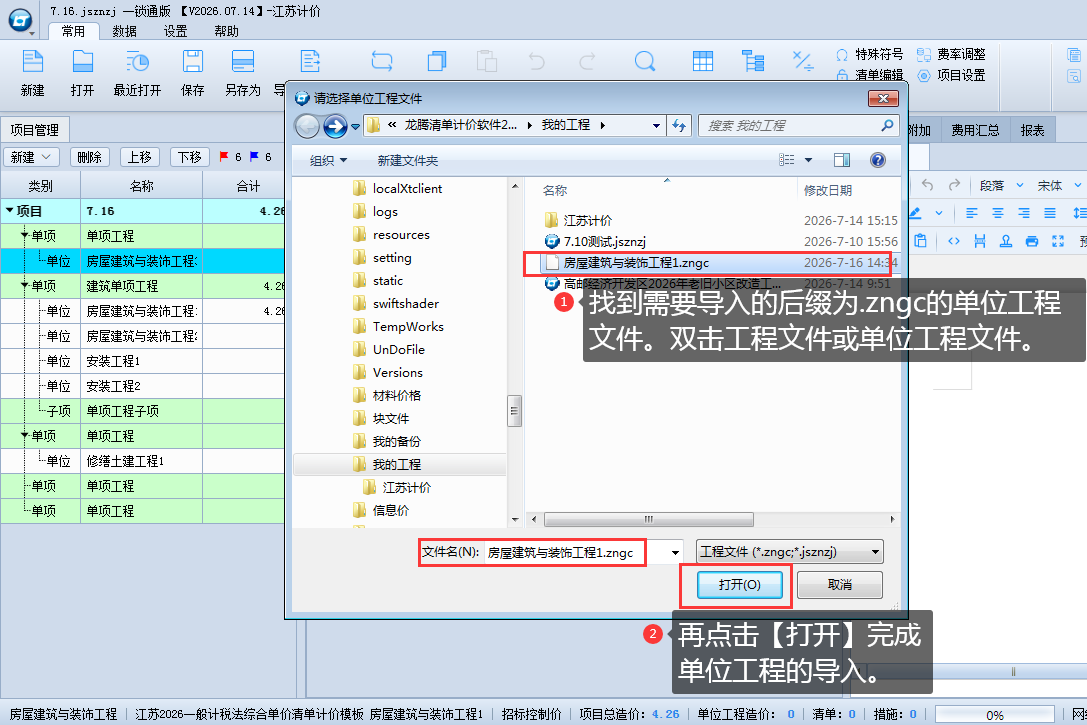Click the dialog's back navigation arrow

pyautogui.click(x=307, y=126)
